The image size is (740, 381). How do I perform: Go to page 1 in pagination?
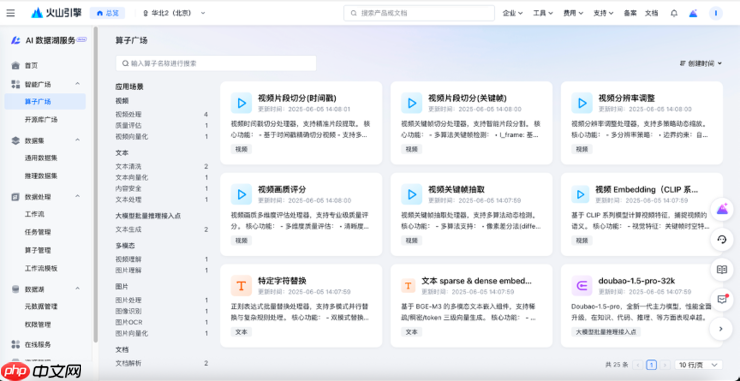651,364
